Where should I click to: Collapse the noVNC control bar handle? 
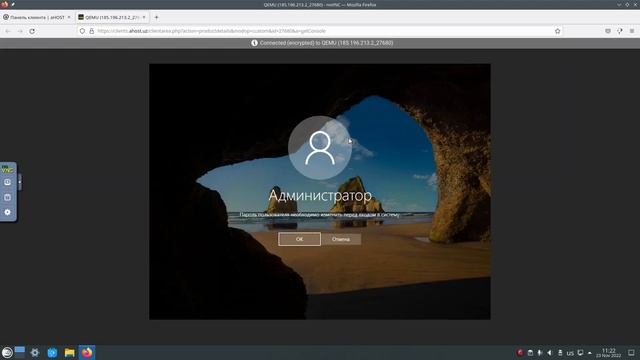[x=19, y=182]
